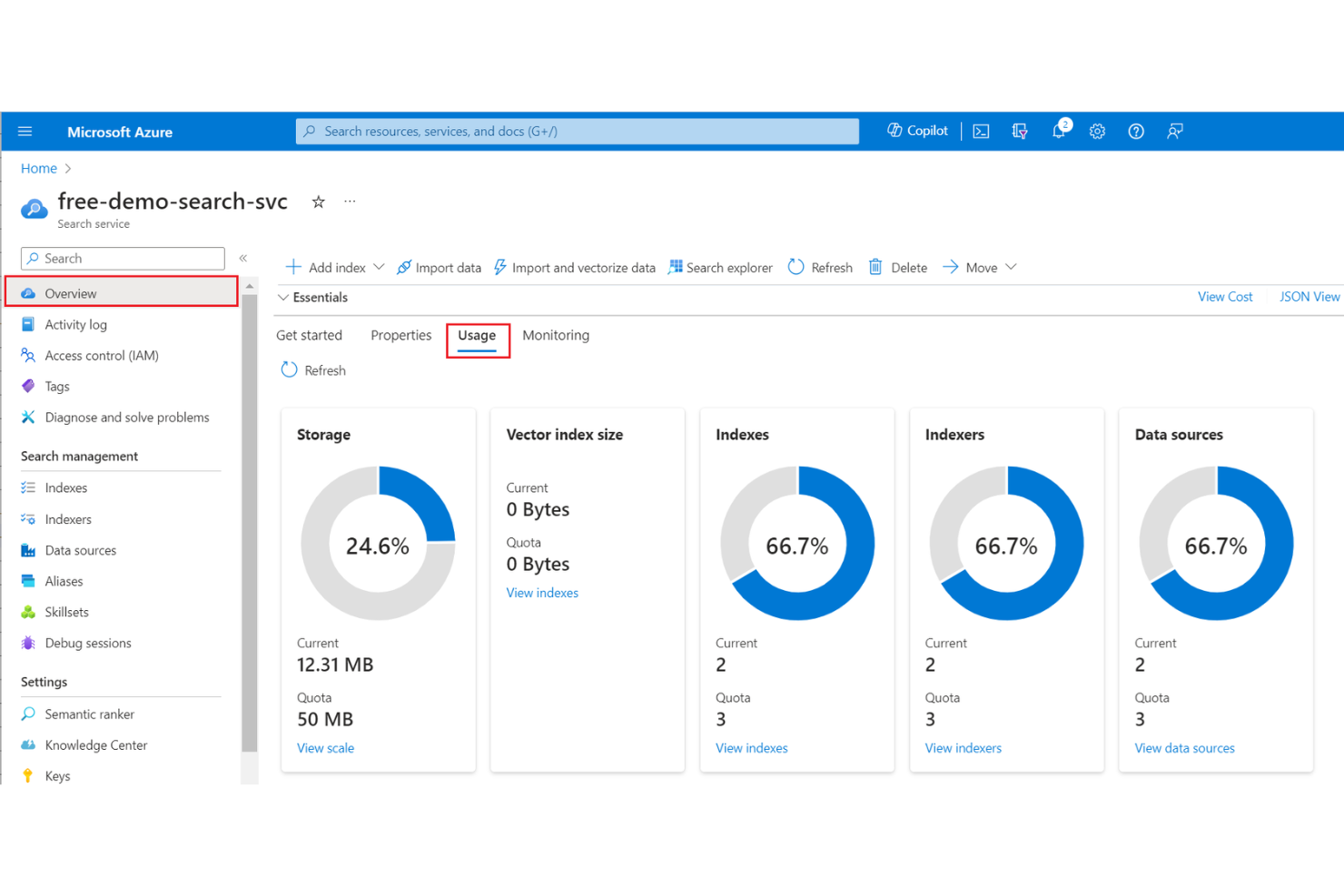
Task: Open the Azure notifications bell
Action: pos(1058,131)
